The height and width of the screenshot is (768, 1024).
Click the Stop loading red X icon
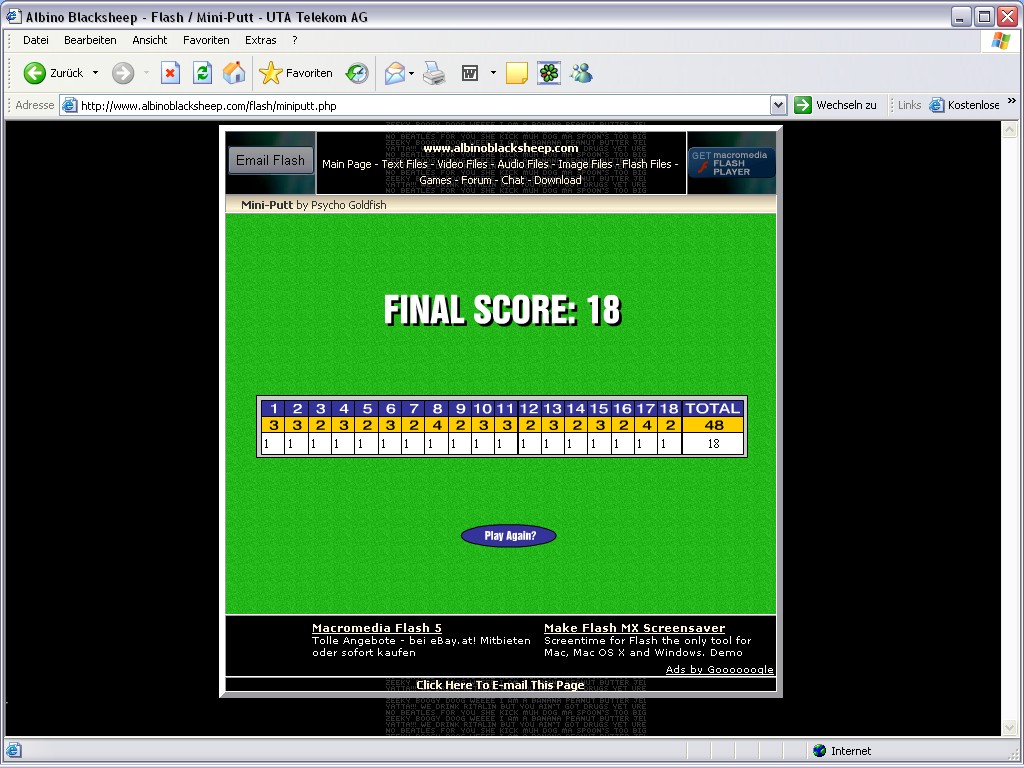pos(170,73)
